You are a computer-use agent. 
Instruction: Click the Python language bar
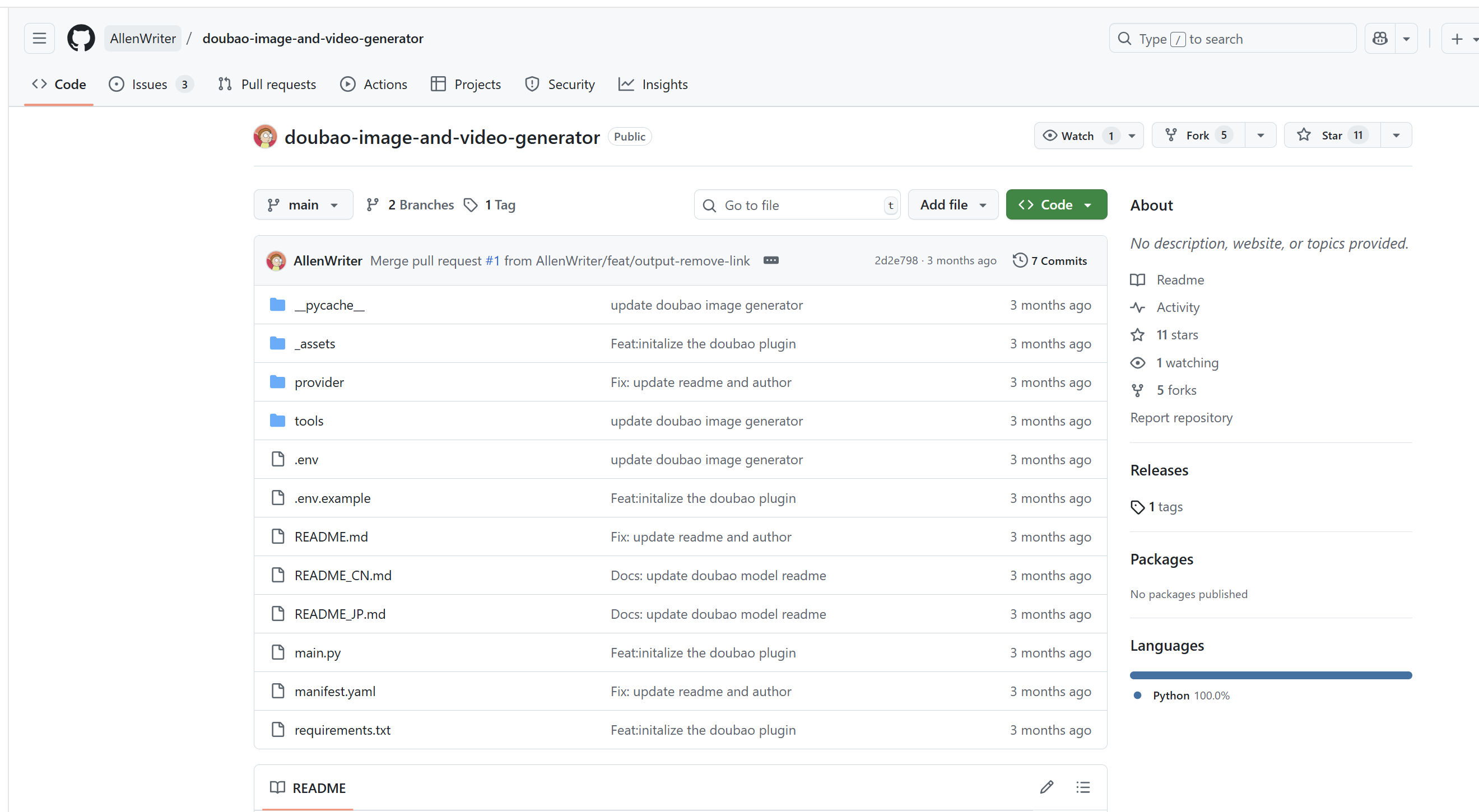pos(1270,675)
